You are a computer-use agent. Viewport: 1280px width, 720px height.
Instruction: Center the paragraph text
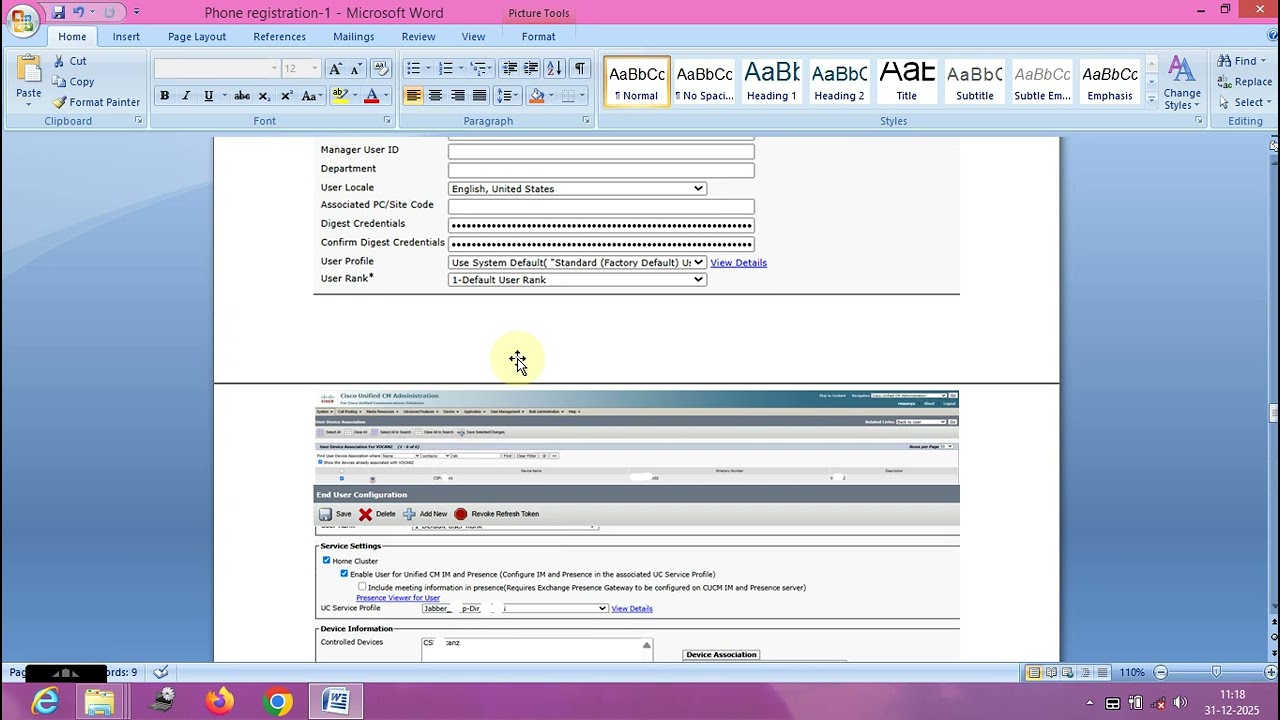click(435, 96)
